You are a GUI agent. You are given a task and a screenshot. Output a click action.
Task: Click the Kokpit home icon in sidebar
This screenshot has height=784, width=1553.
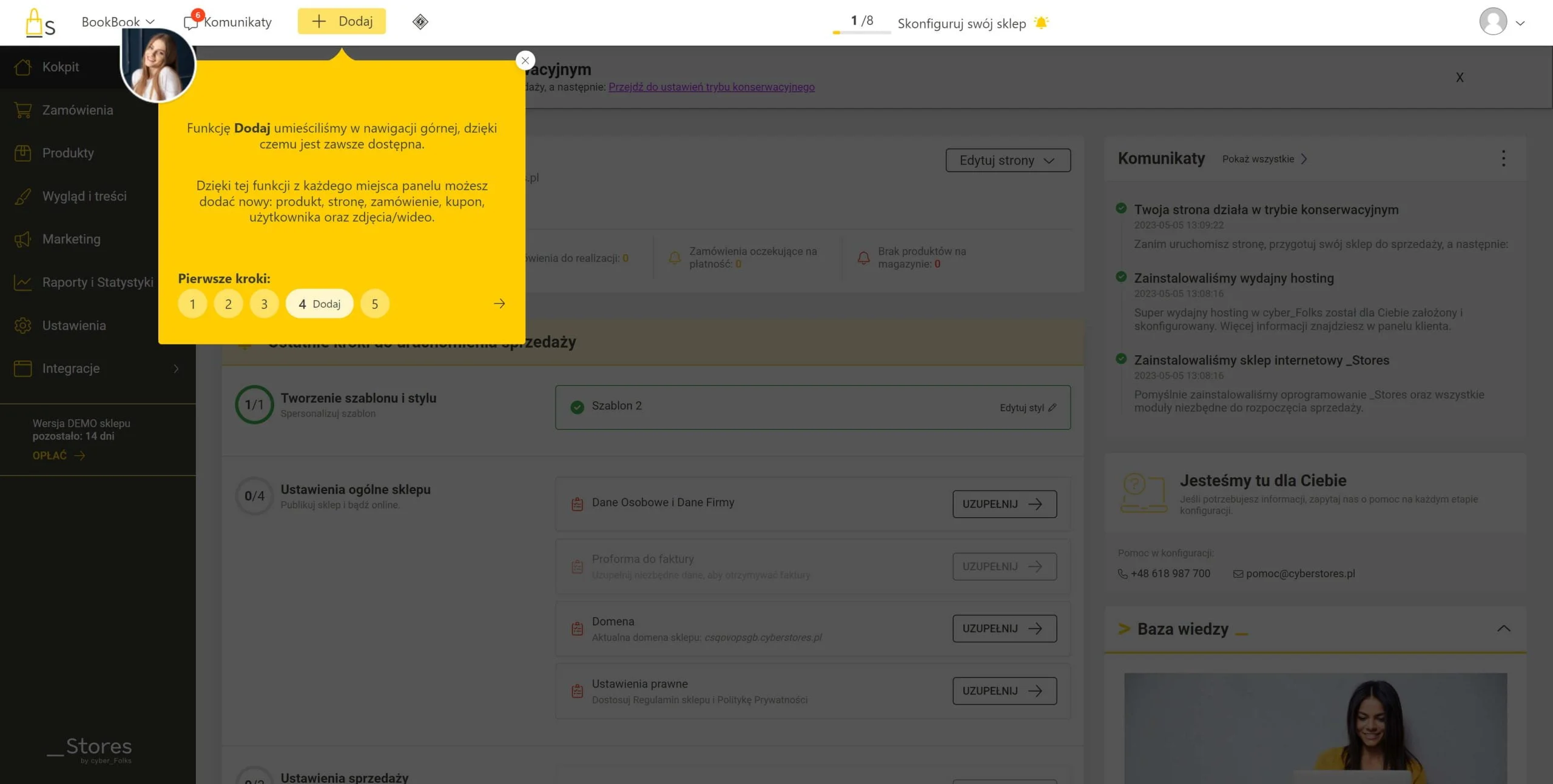[x=22, y=67]
